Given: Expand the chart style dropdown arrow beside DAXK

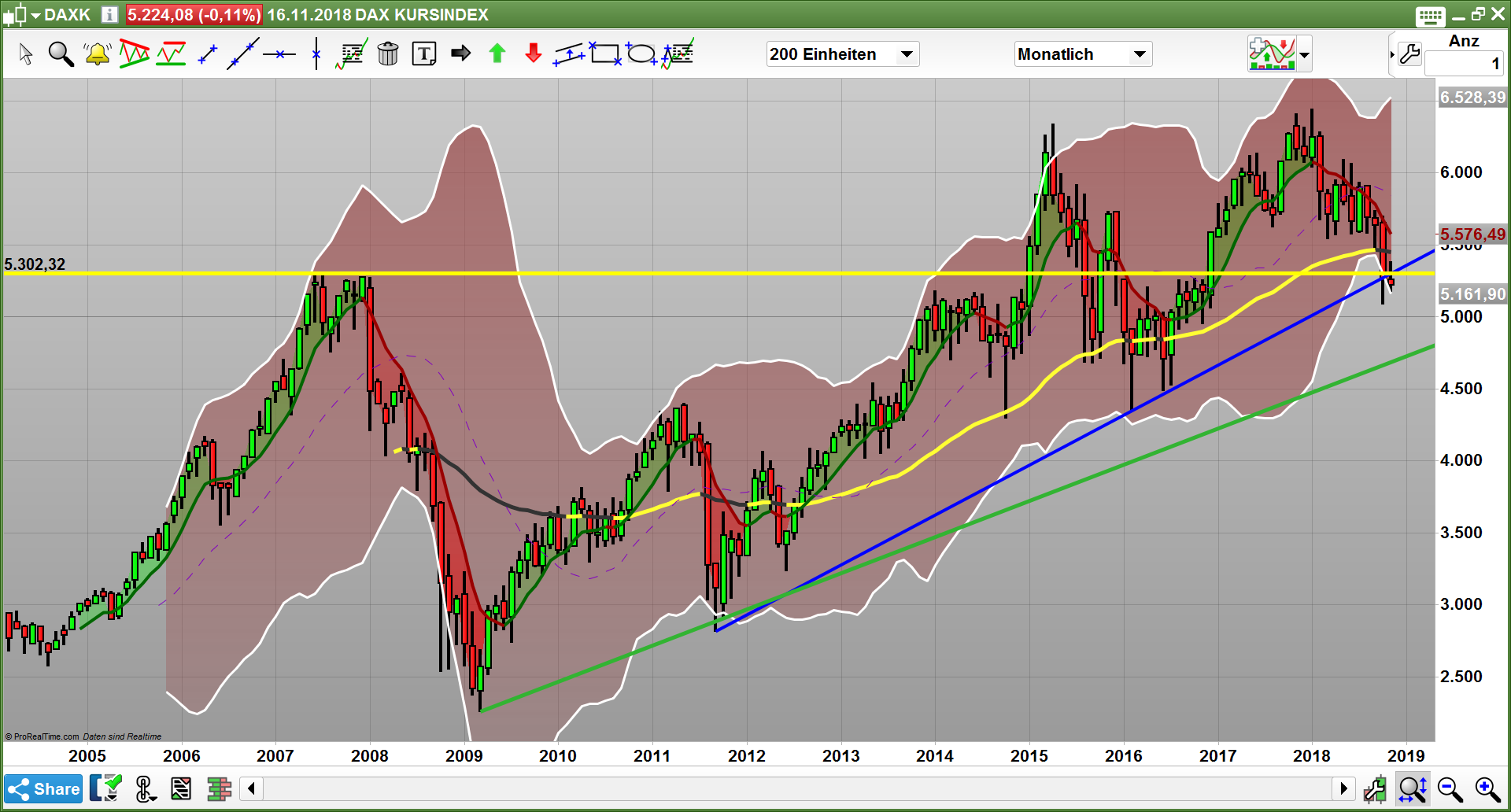Looking at the screenshot, I should coord(35,16).
